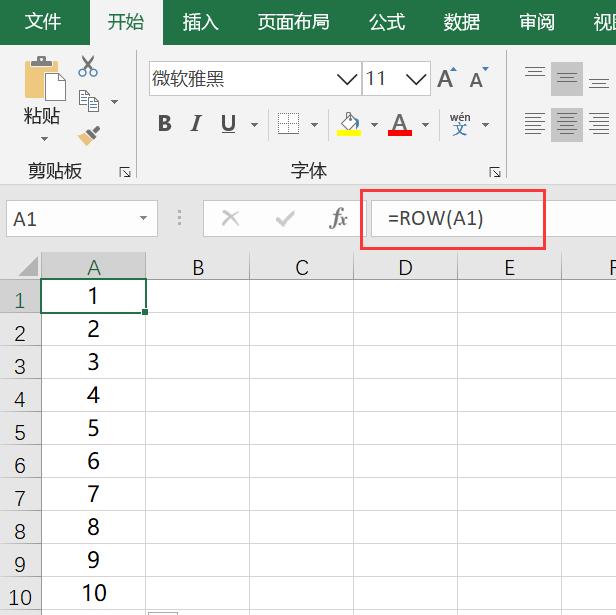616x615 pixels.
Task: Apply the fill color bucket icon
Action: [x=349, y=124]
